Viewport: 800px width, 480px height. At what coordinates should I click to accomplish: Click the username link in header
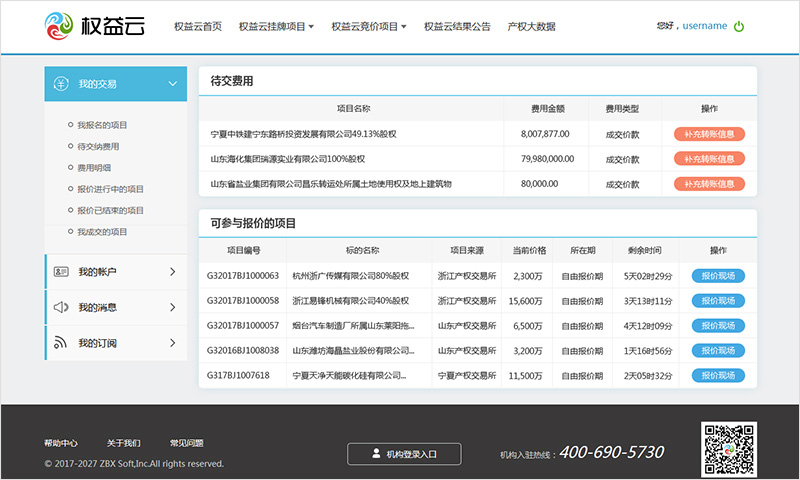704,26
